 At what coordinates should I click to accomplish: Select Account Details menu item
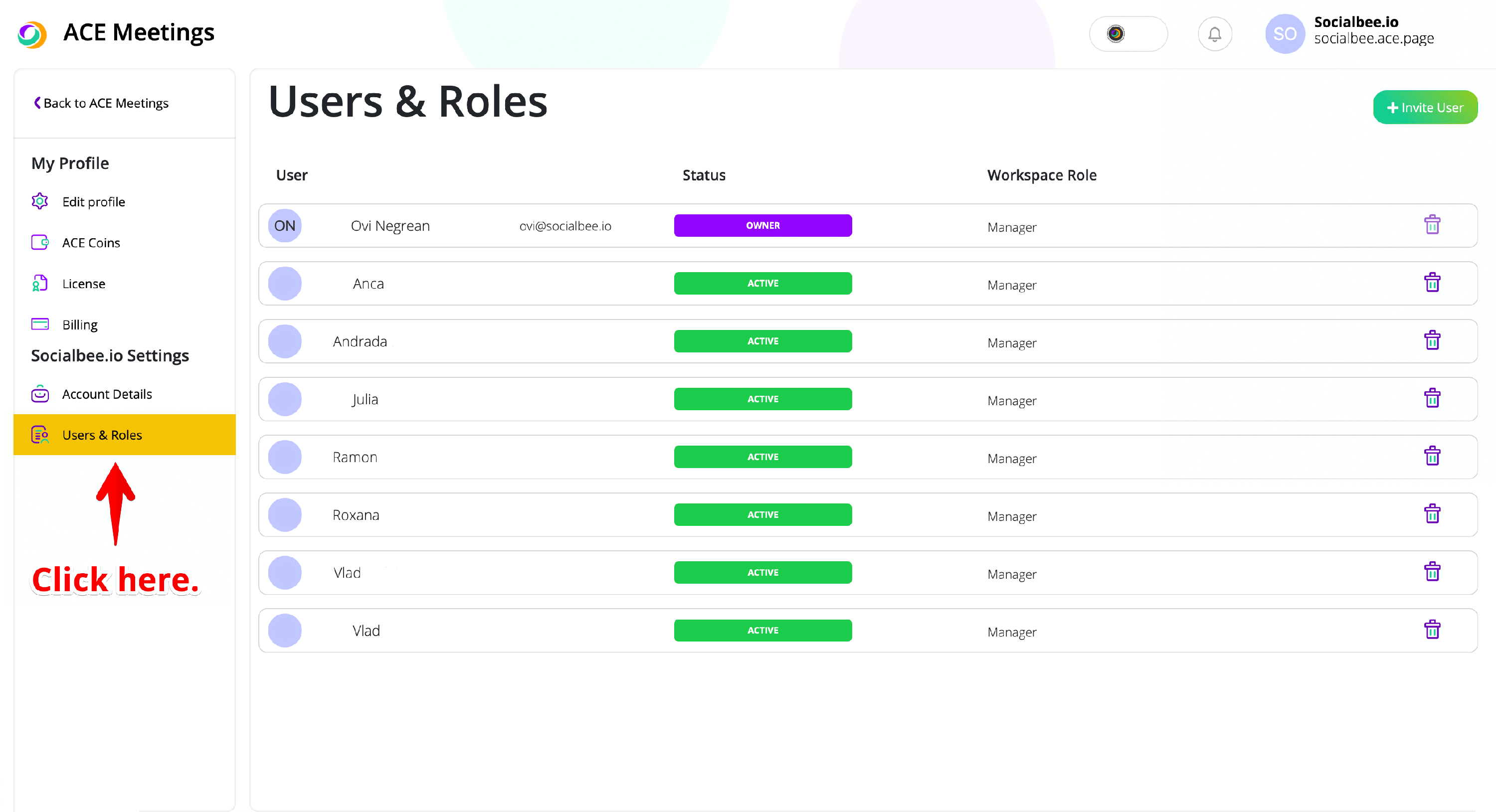tap(107, 394)
